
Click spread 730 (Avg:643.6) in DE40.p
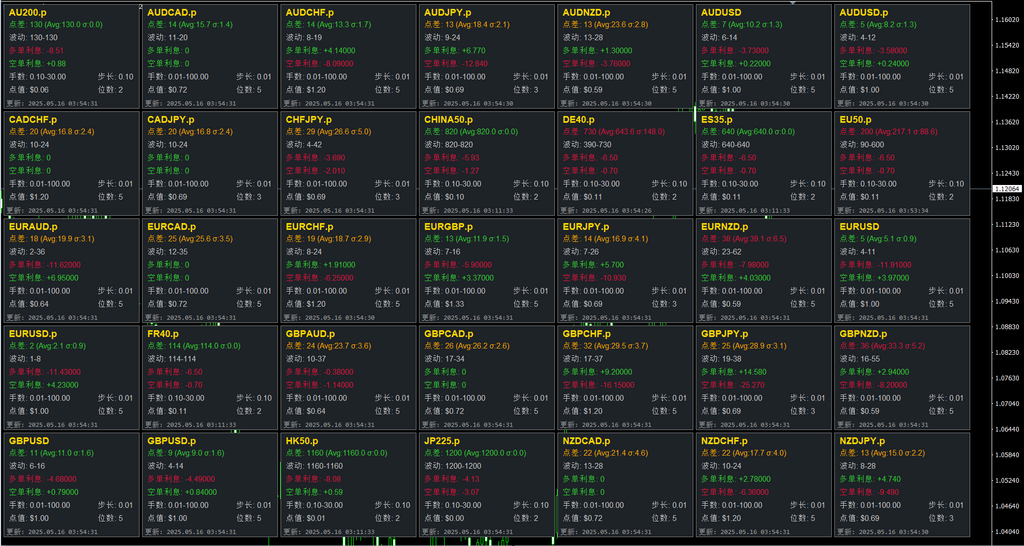click(x=614, y=132)
